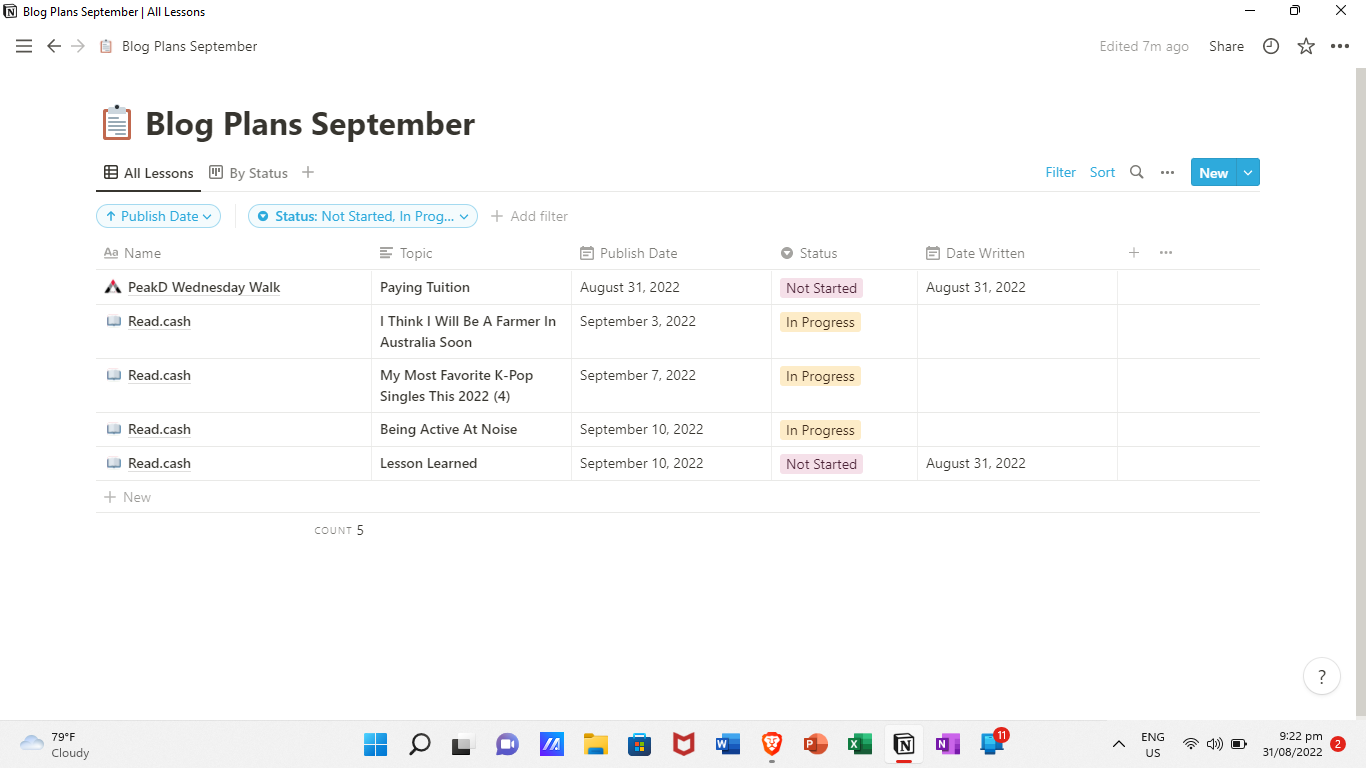Open McAfee from the taskbar
The height and width of the screenshot is (768, 1366).
[x=684, y=744]
